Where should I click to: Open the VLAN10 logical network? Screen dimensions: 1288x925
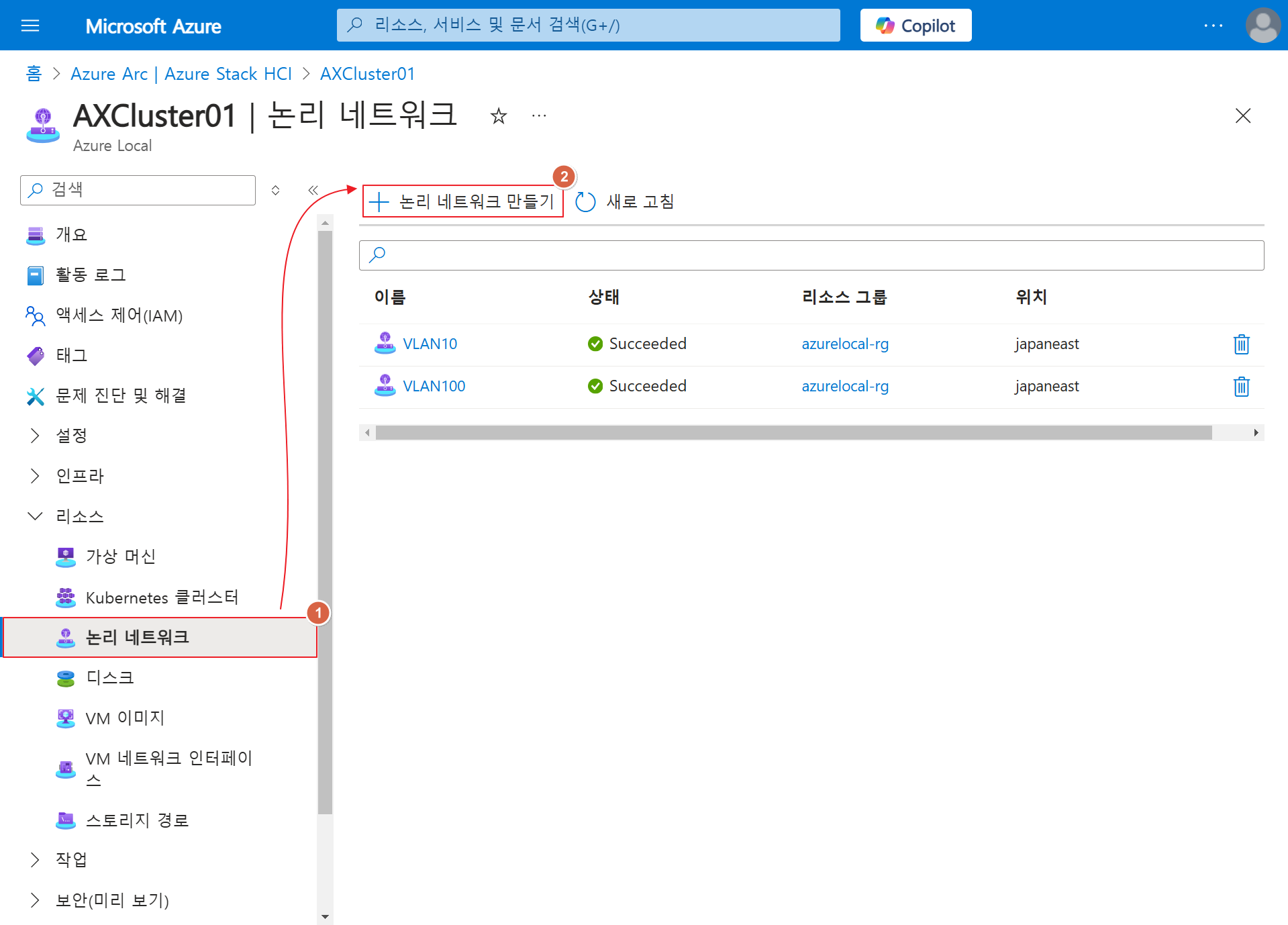(430, 344)
